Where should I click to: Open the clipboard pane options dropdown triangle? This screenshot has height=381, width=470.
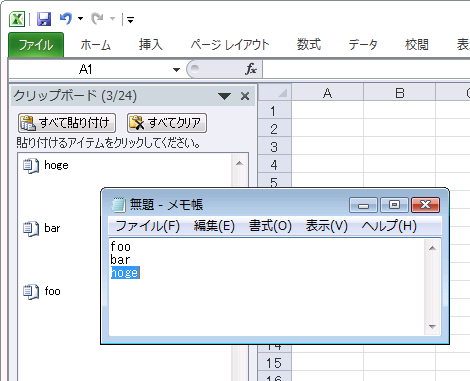224,96
